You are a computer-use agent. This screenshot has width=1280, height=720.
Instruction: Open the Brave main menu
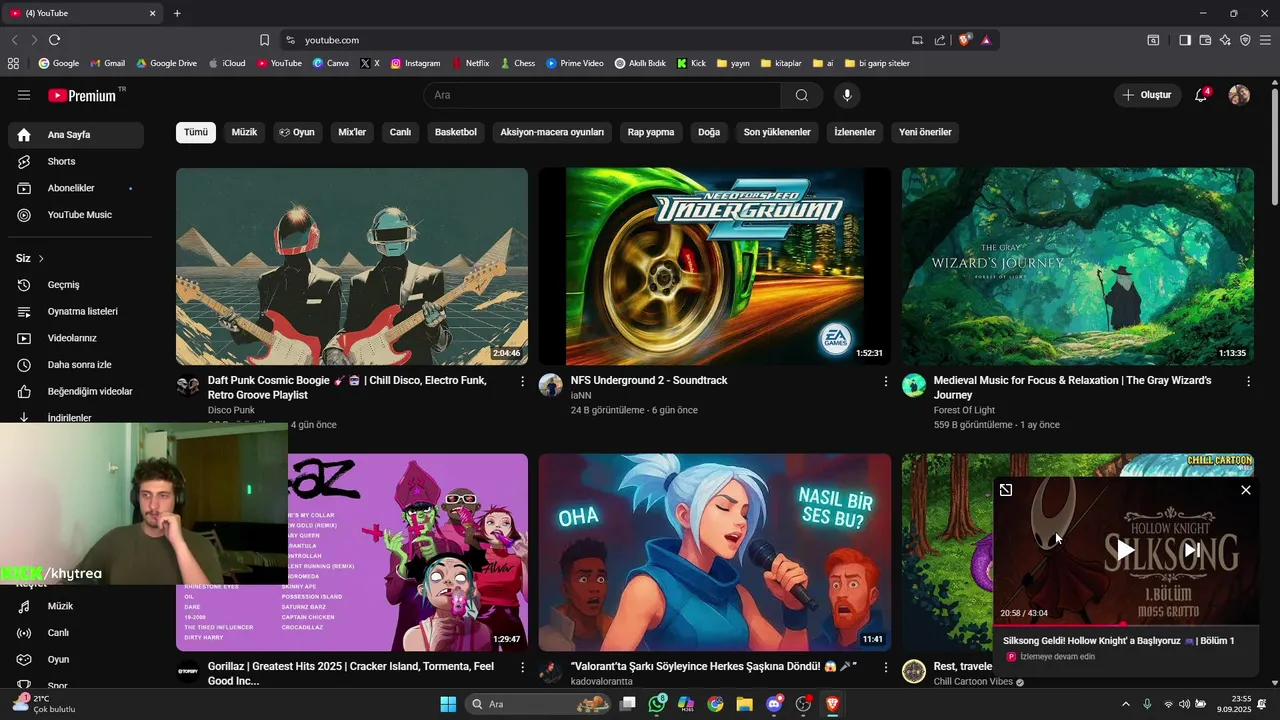tap(1265, 40)
